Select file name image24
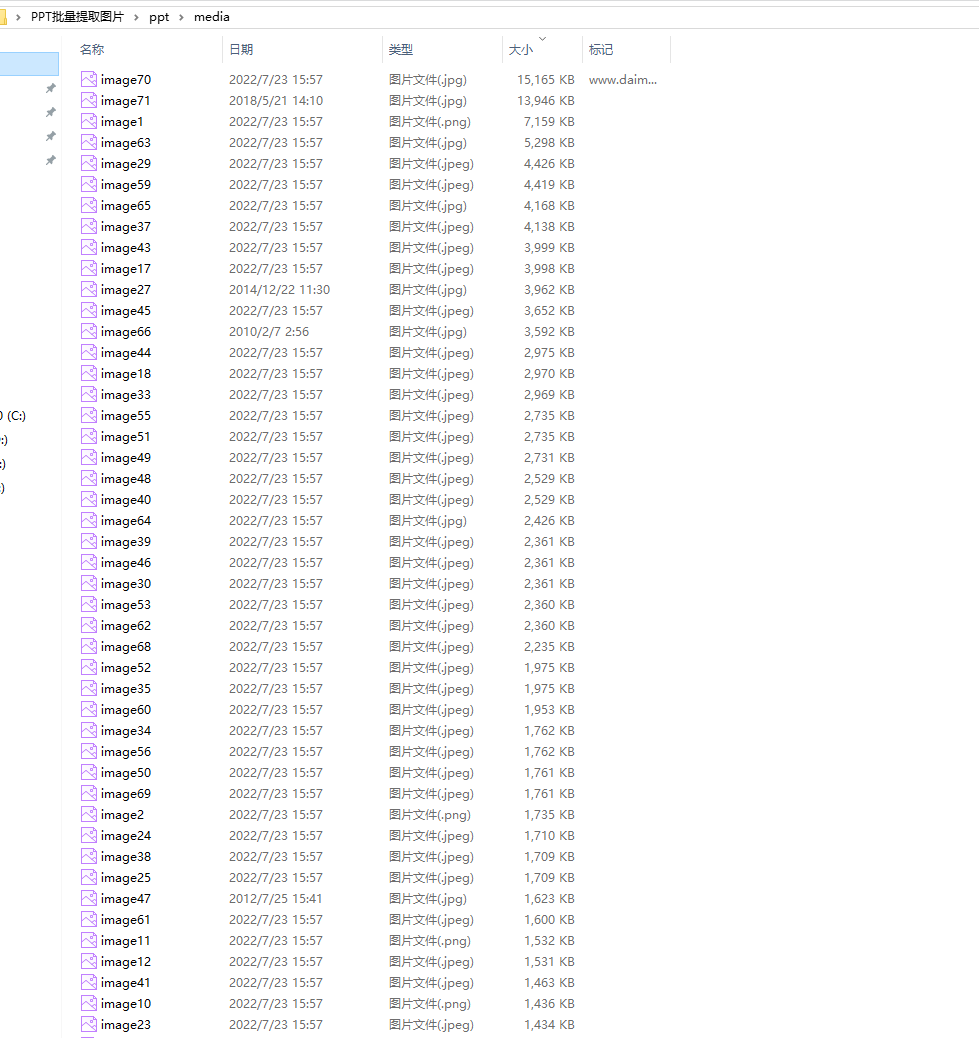979x1038 pixels. click(x=126, y=836)
